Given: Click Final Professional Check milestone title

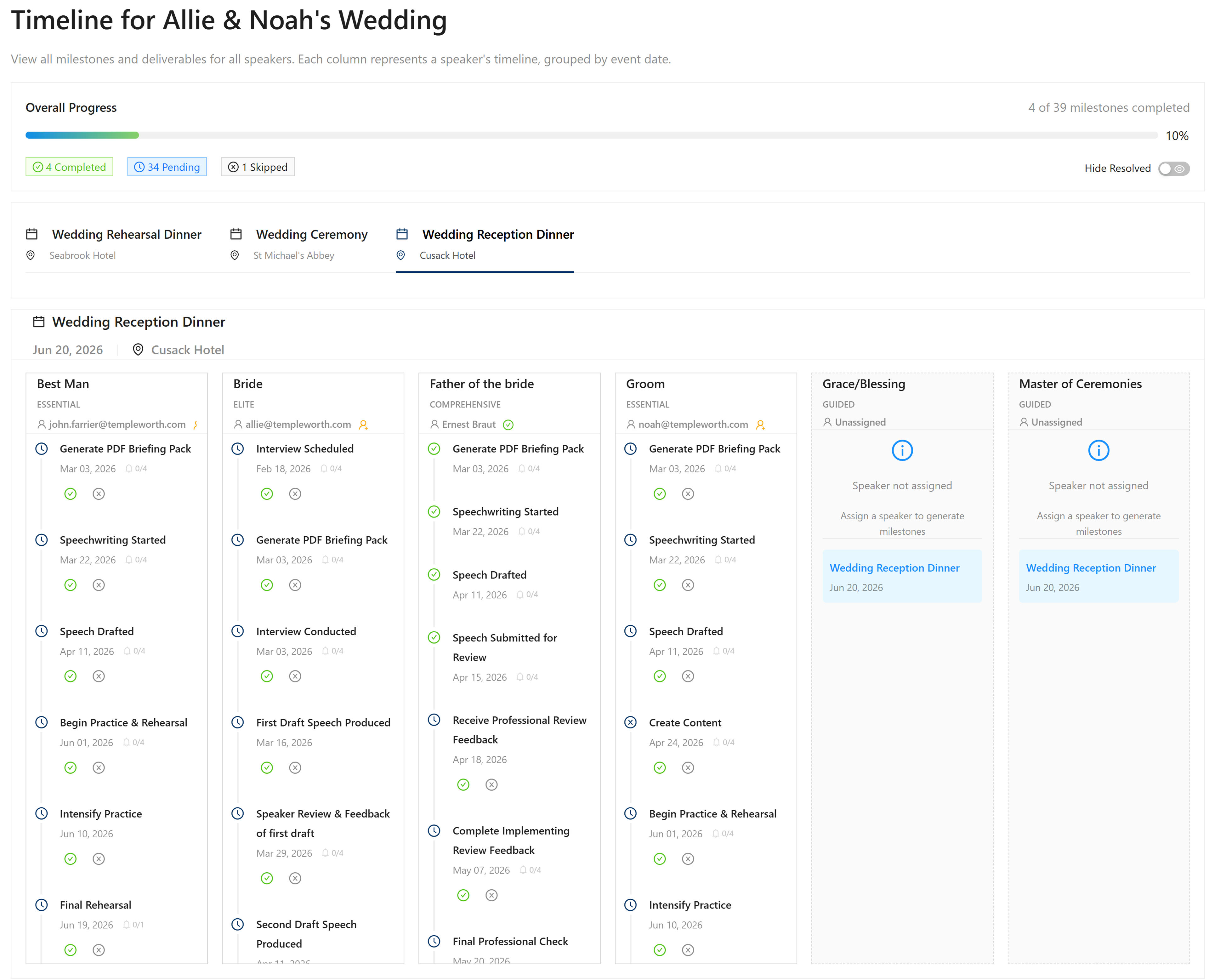Looking at the screenshot, I should [x=510, y=941].
